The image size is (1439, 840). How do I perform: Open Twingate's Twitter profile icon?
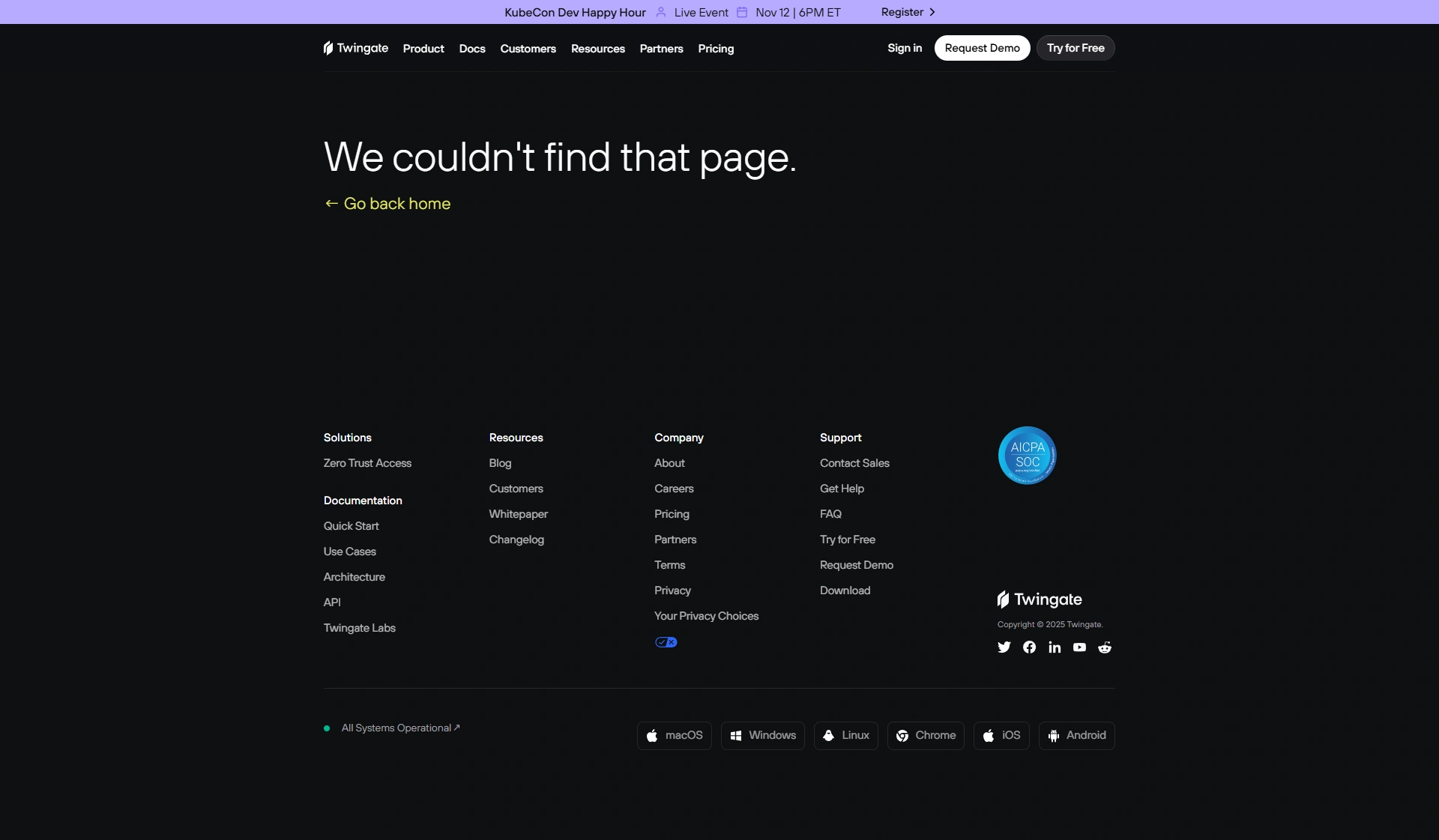pos(1004,647)
